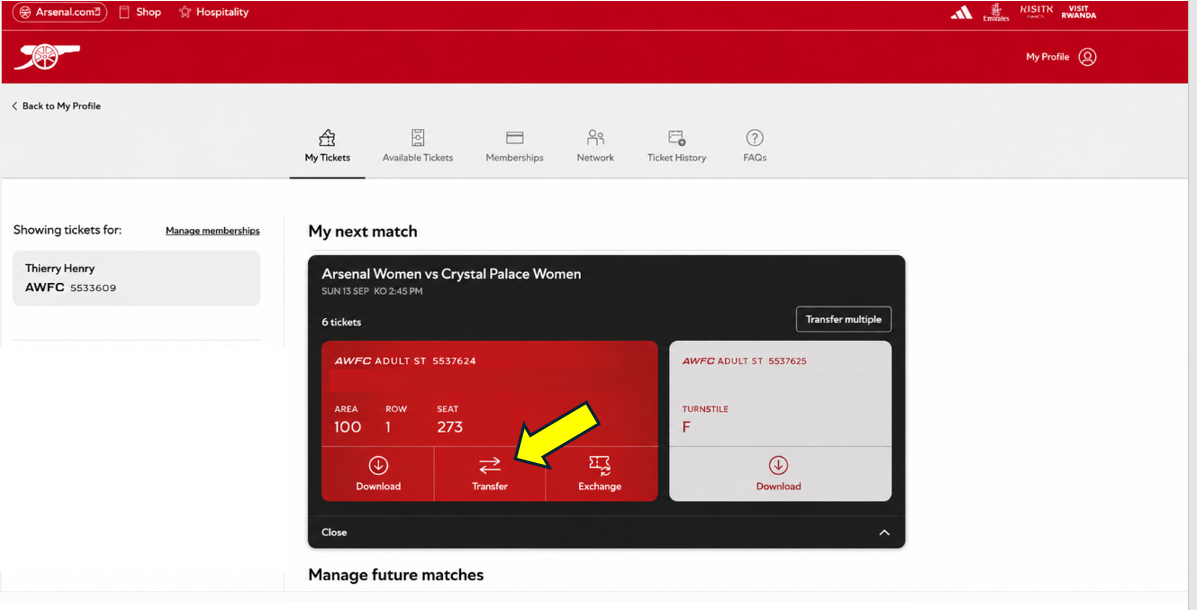Click the Exchange ticket icon
This screenshot has height=610, width=1197.
pos(600,465)
